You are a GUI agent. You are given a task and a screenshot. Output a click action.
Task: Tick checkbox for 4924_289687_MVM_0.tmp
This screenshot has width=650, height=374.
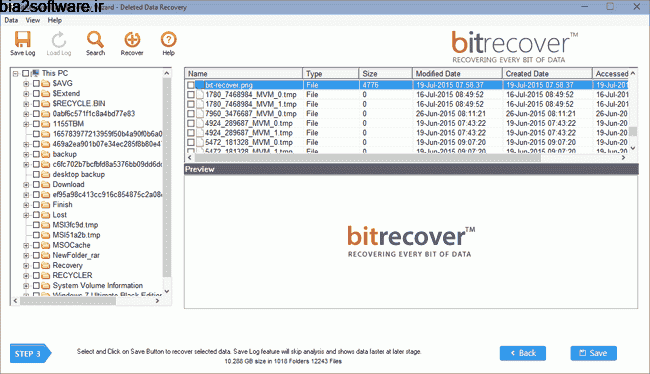191,123
